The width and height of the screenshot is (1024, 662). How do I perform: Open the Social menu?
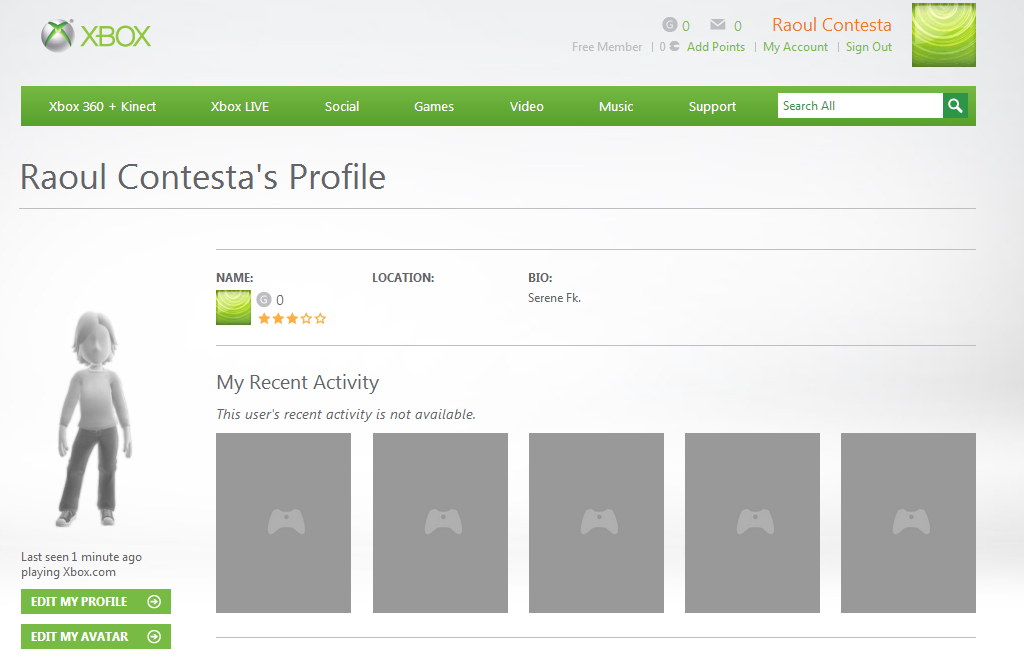pos(342,106)
